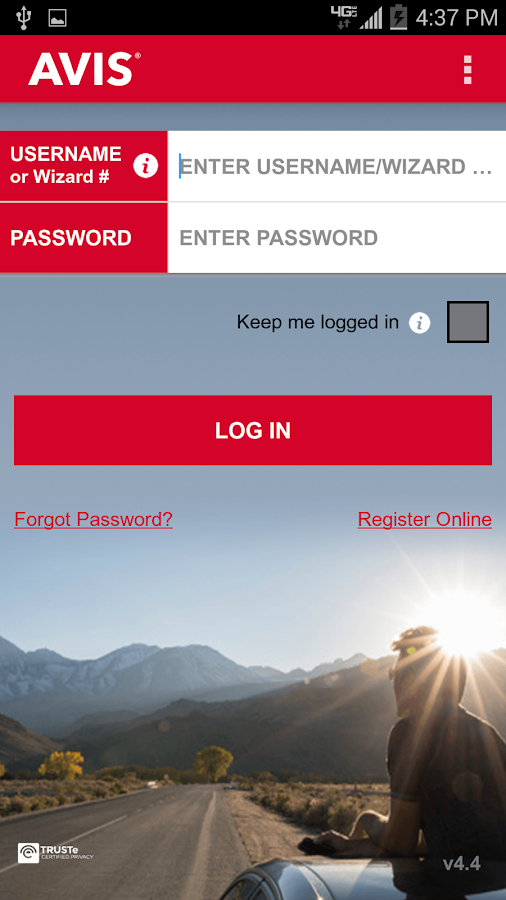Tap the battery status icon
Viewport: 506px width, 900px height.
tap(398, 18)
